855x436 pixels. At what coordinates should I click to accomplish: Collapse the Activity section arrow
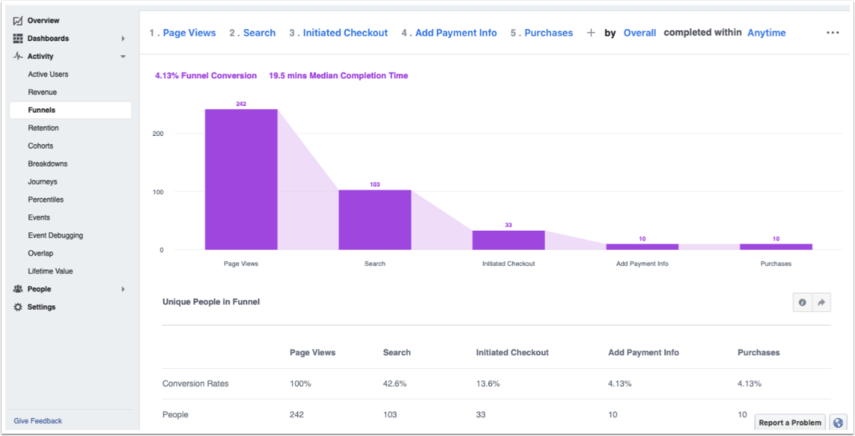tap(123, 57)
